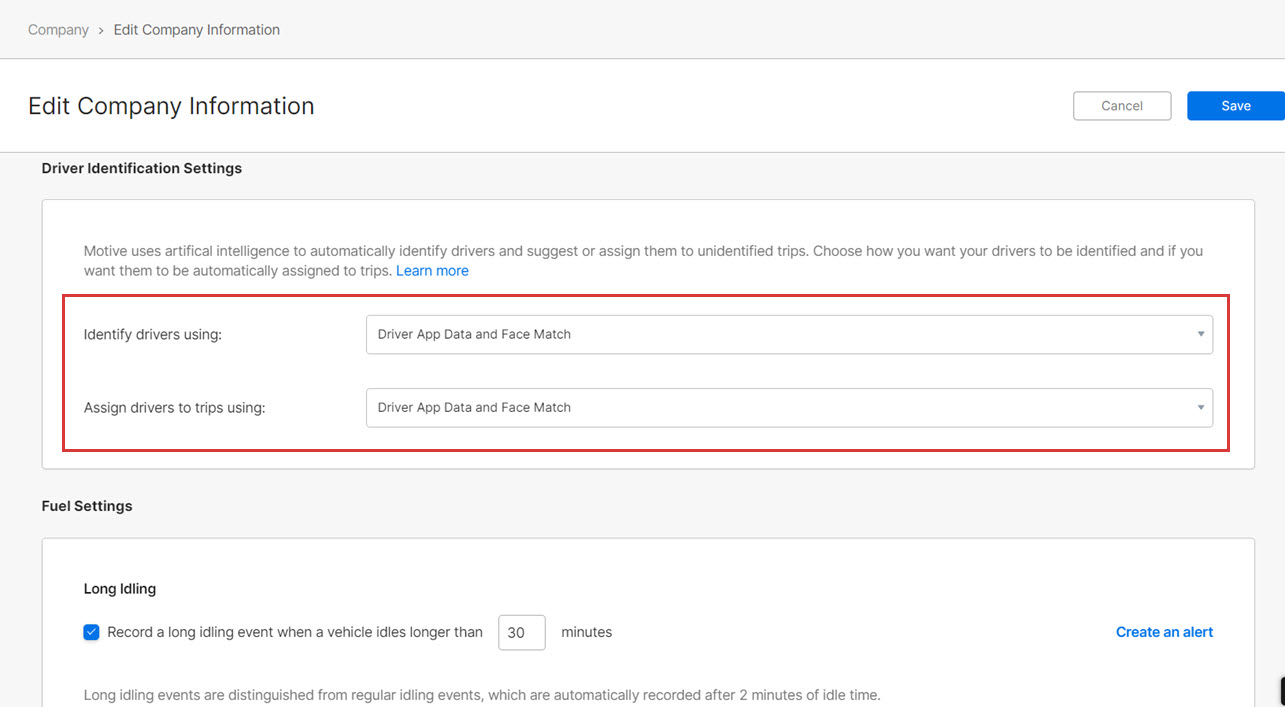The image size is (1285, 707).
Task: Save company information changes
Action: pyautogui.click(x=1236, y=106)
